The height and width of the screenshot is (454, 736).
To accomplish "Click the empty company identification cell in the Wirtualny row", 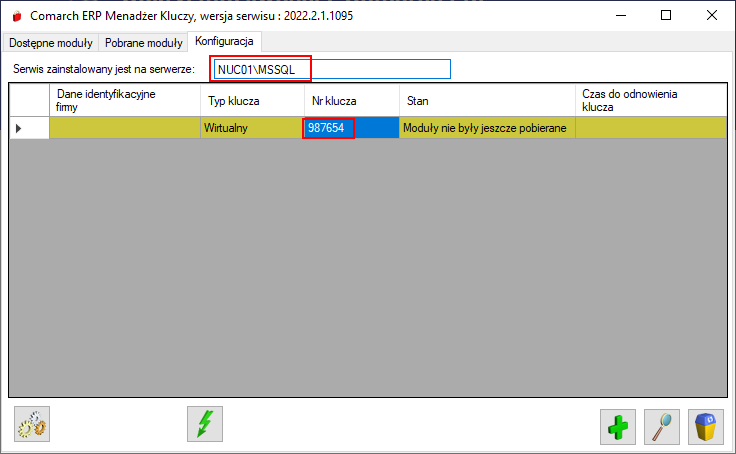I will (125, 128).
